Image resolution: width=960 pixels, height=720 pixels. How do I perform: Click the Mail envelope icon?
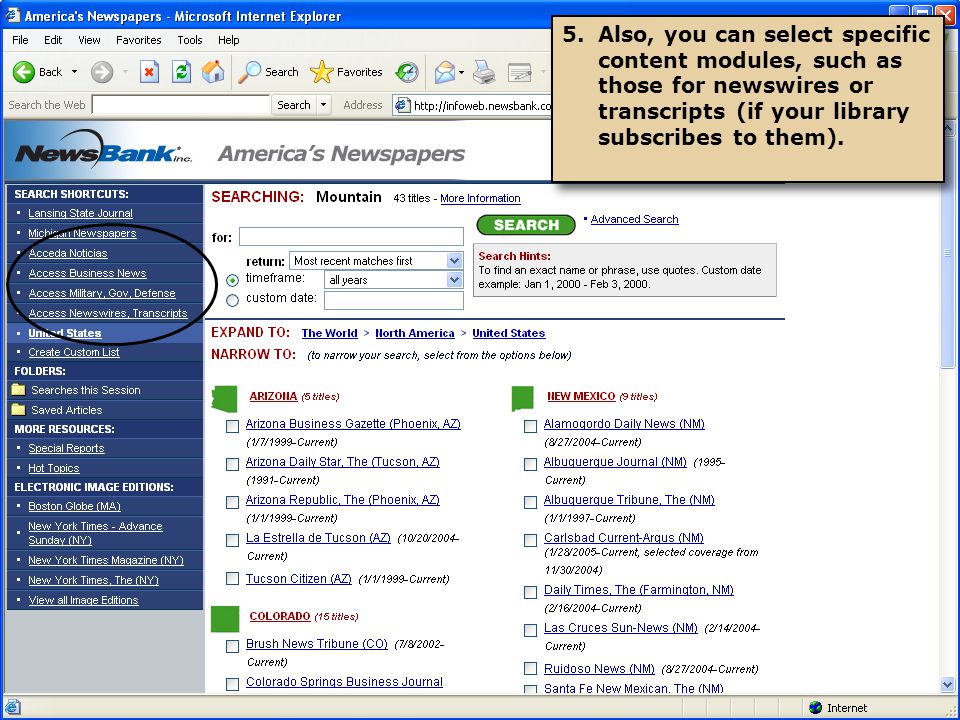click(x=445, y=72)
